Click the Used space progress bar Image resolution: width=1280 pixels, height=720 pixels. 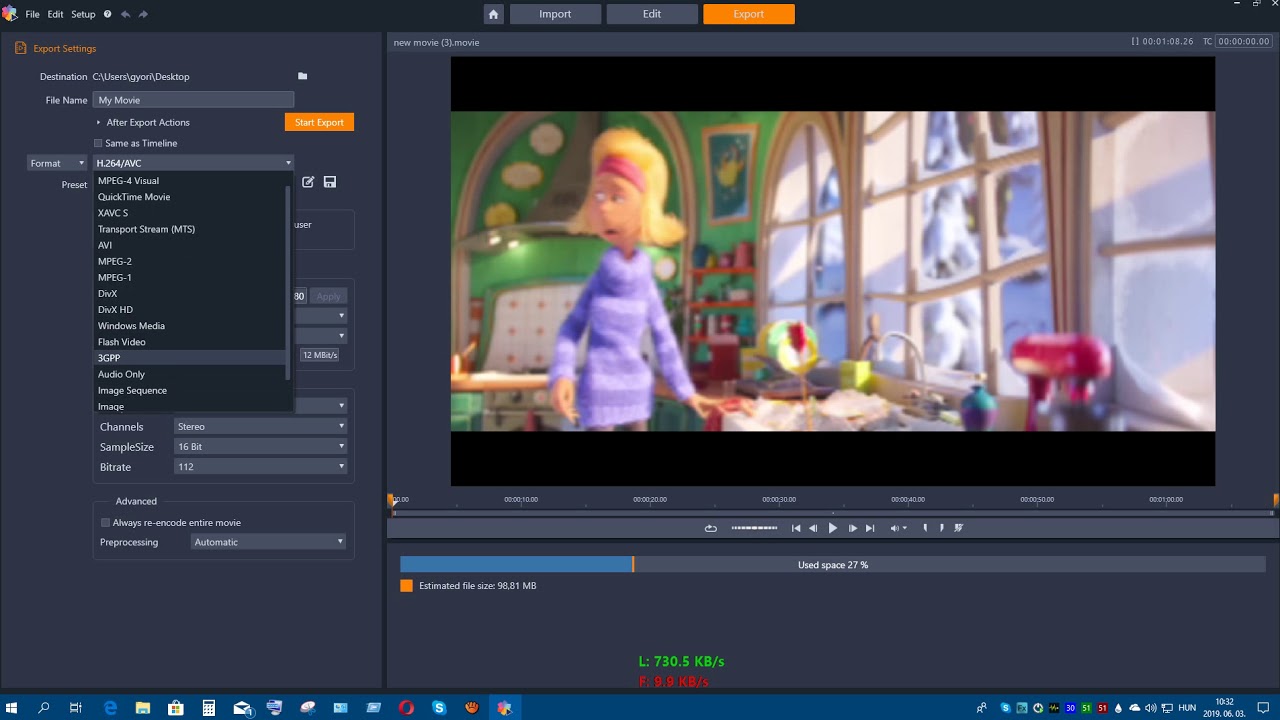[x=833, y=565]
